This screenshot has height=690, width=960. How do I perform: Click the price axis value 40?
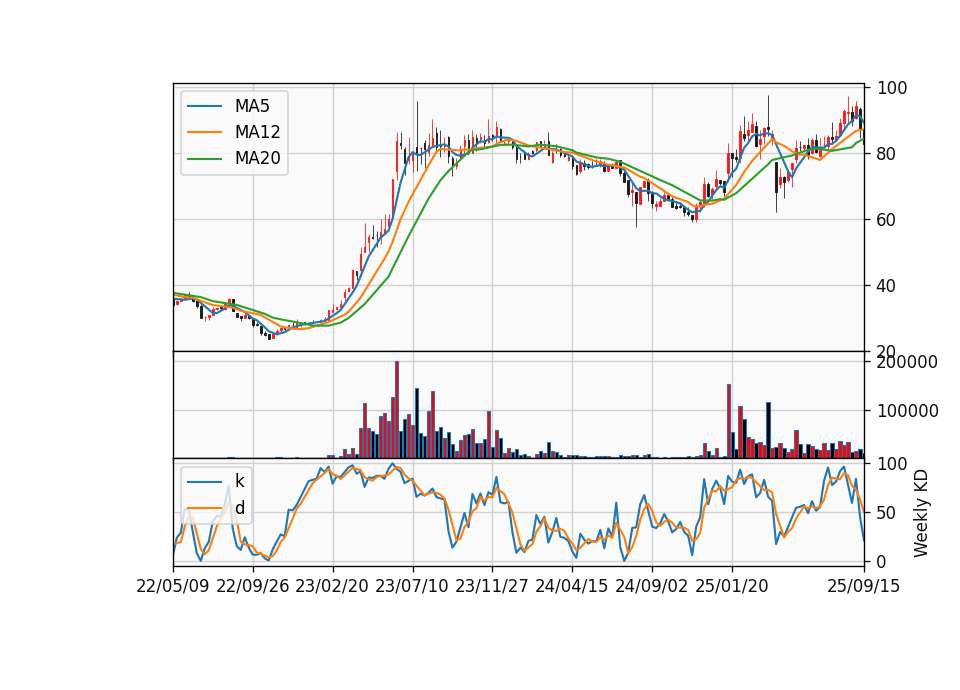pyautogui.click(x=886, y=286)
